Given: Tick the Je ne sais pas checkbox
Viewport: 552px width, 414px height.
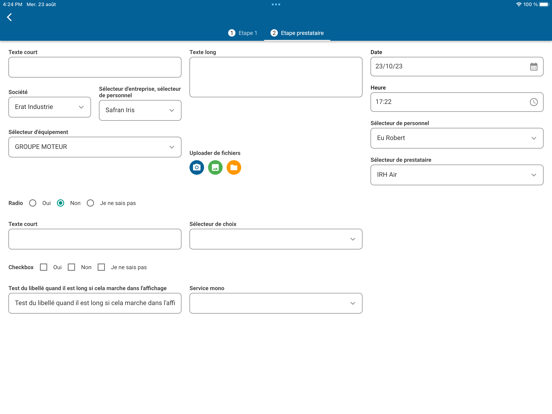Looking at the screenshot, I should click(101, 267).
